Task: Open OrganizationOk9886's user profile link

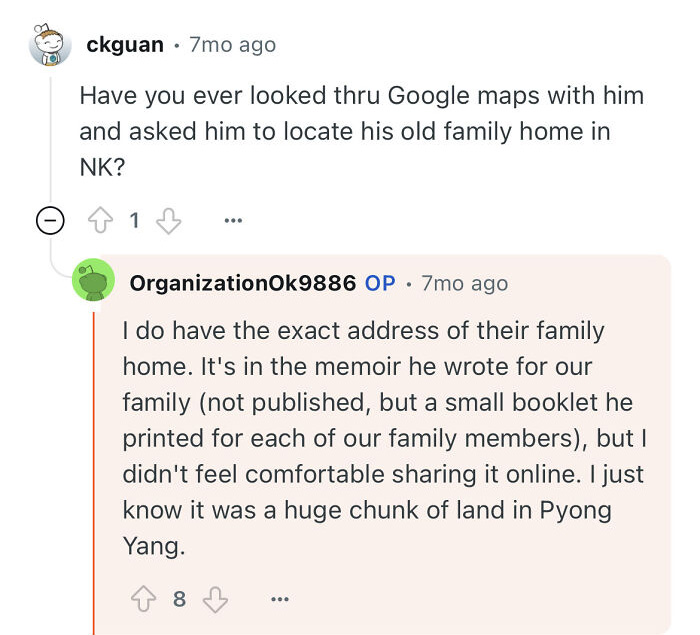Action: (243, 283)
